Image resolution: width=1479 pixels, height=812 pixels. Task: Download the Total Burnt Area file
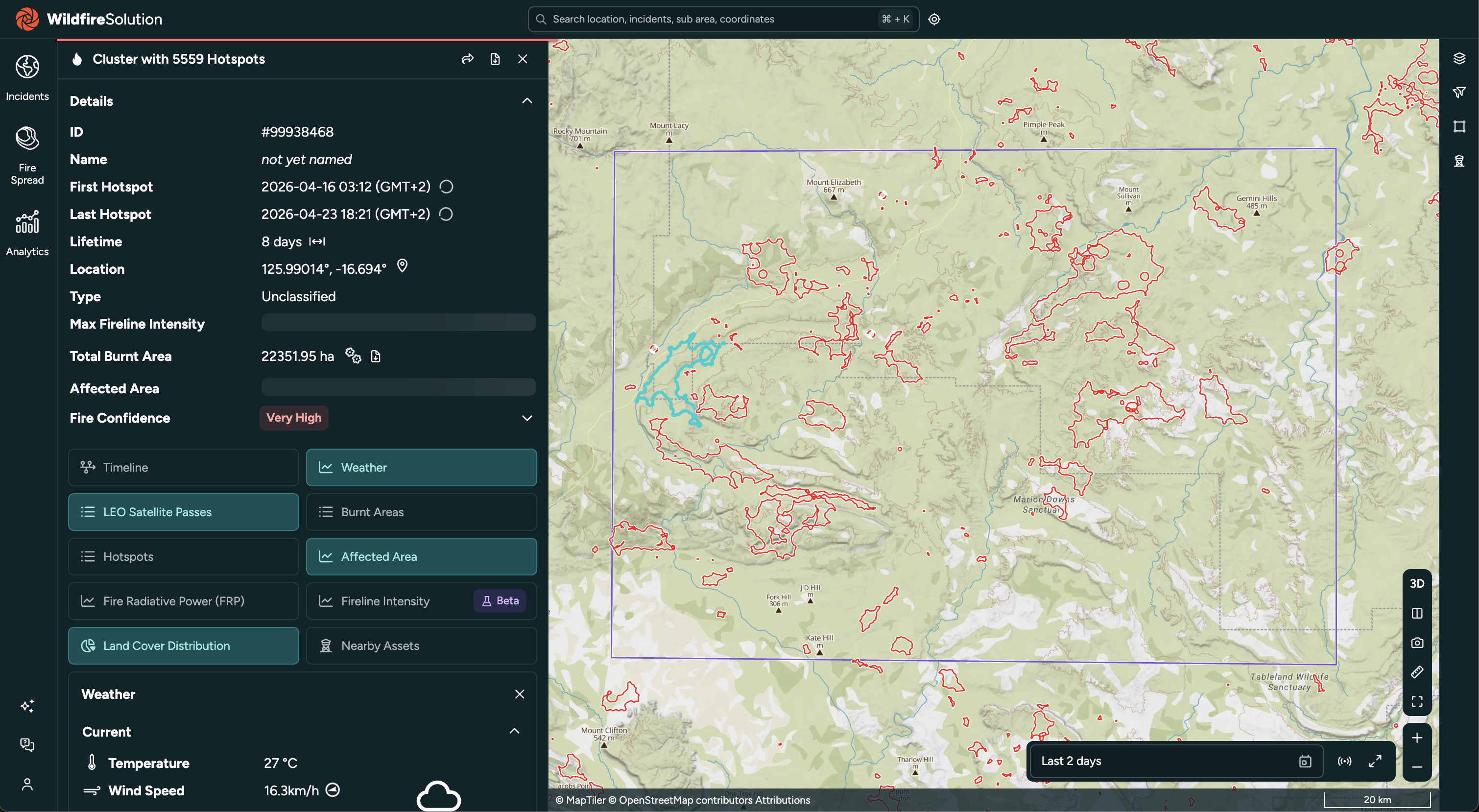tap(376, 357)
